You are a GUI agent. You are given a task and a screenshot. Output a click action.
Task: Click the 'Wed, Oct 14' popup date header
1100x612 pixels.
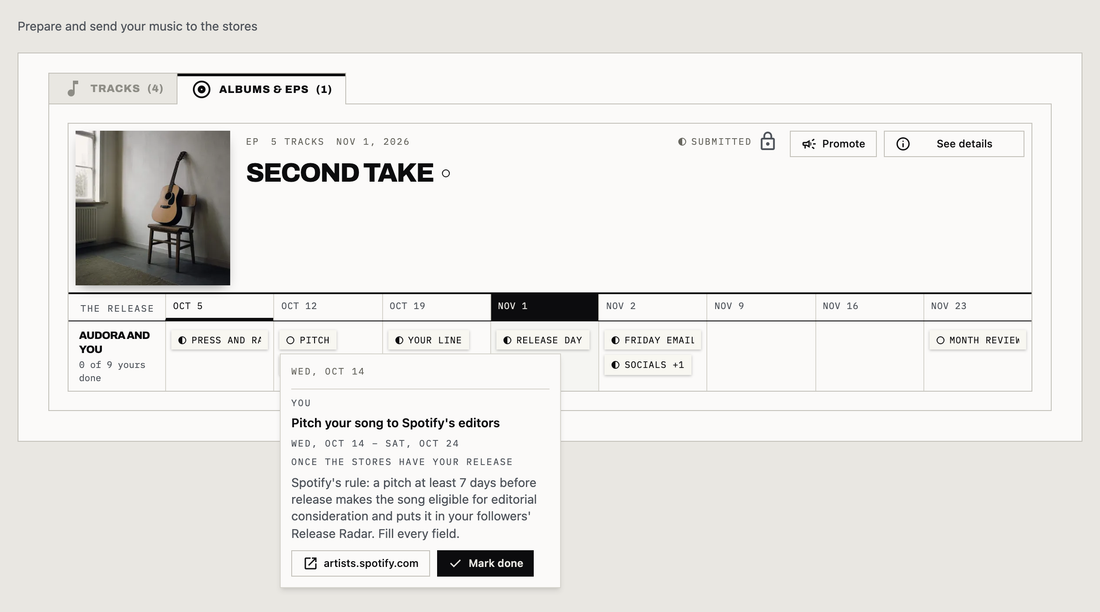coord(328,372)
